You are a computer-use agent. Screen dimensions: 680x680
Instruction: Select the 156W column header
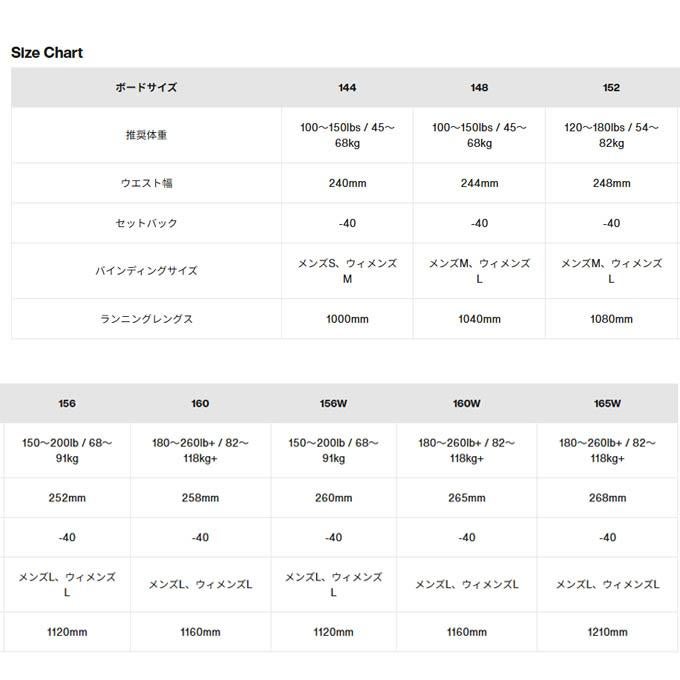(x=333, y=404)
